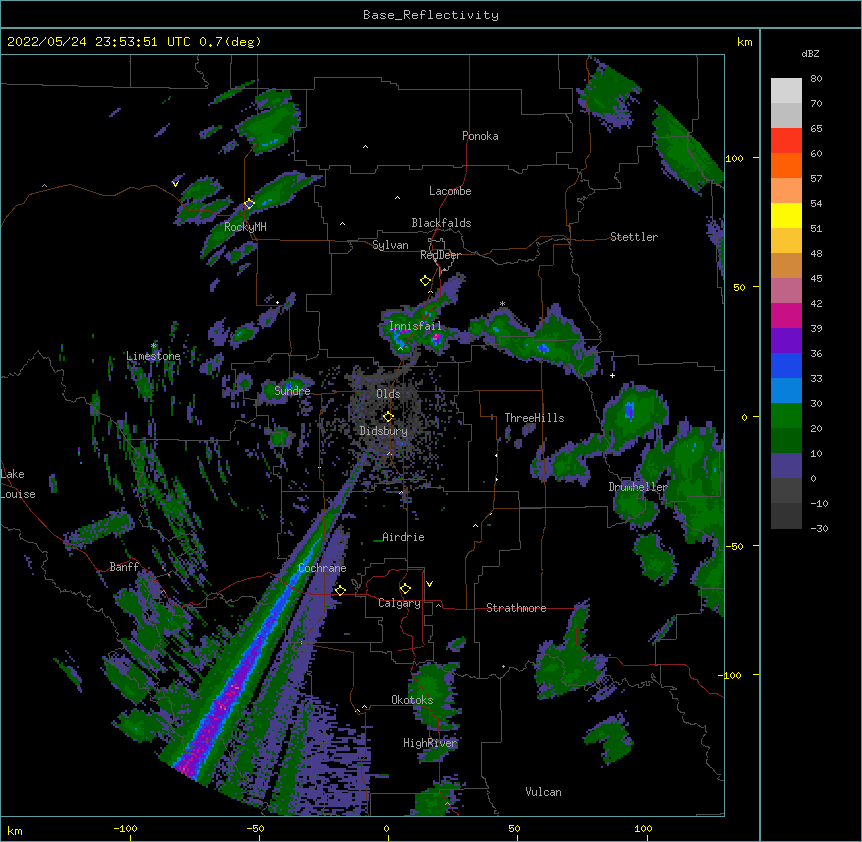Click the yellow diamond marker below Cochrane
The height and width of the screenshot is (842, 862).
coord(340,590)
